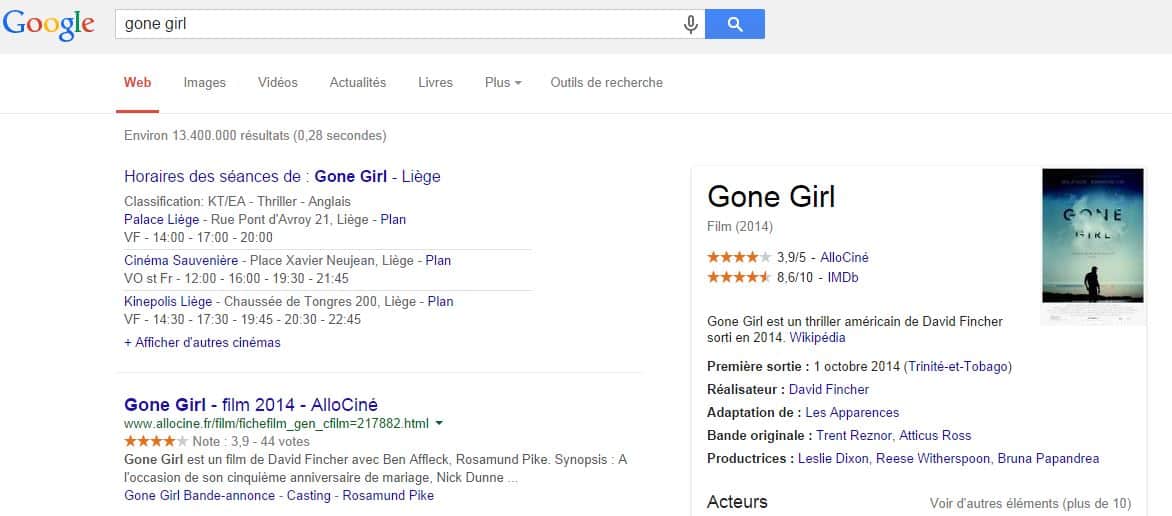The width and height of the screenshot is (1172, 516).
Task: Expand the Plus dropdown menu
Action: coord(503,82)
